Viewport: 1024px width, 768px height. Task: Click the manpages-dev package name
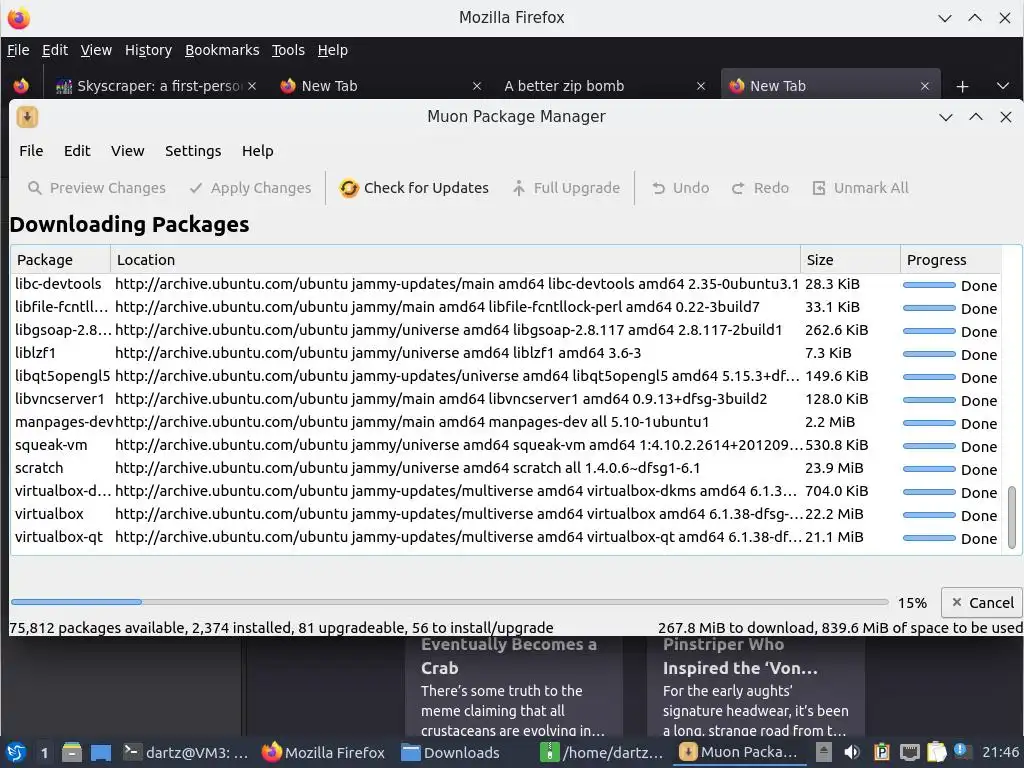[x=64, y=423]
